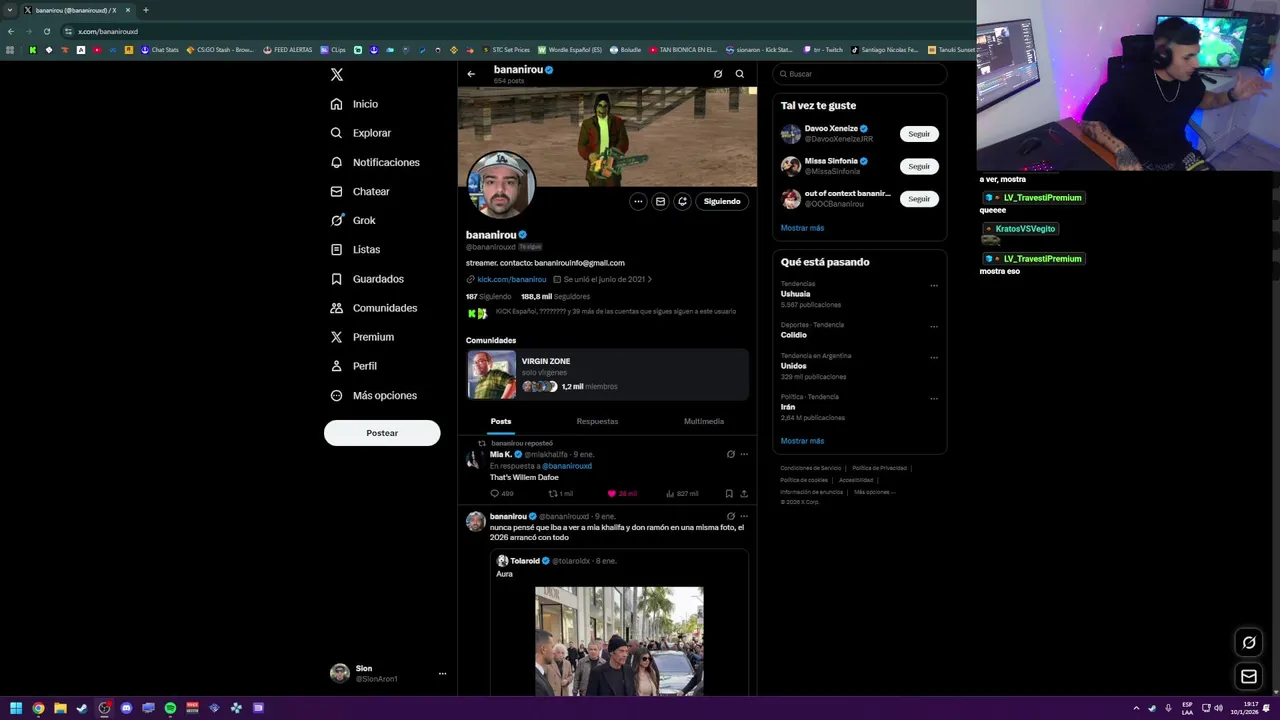Open options for Colidio trend

[x=934, y=326]
